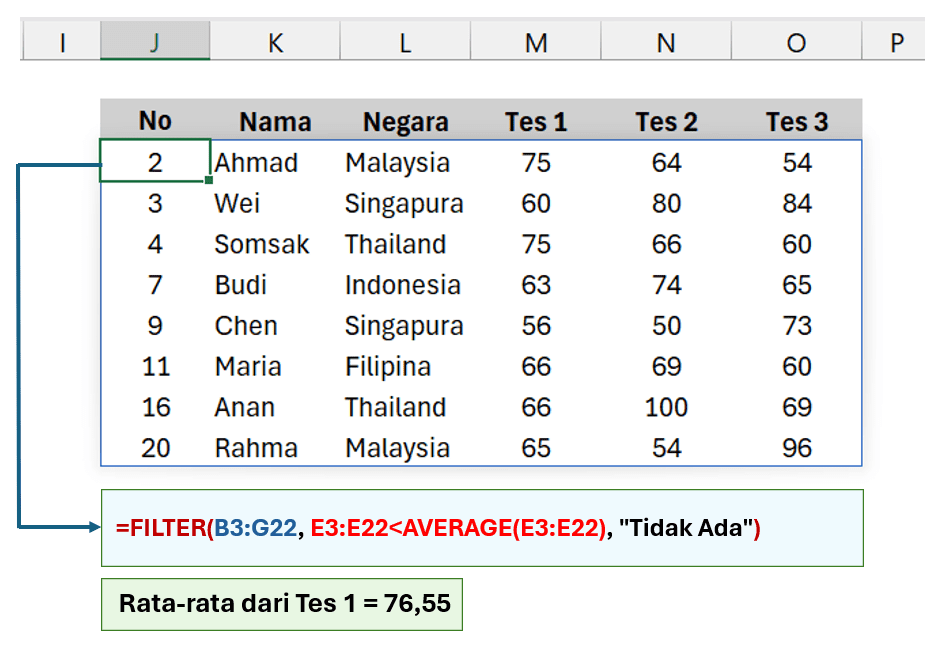Click Tes 2 value 64 for Ahmad
The width and height of the screenshot is (942, 645).
click(666, 162)
